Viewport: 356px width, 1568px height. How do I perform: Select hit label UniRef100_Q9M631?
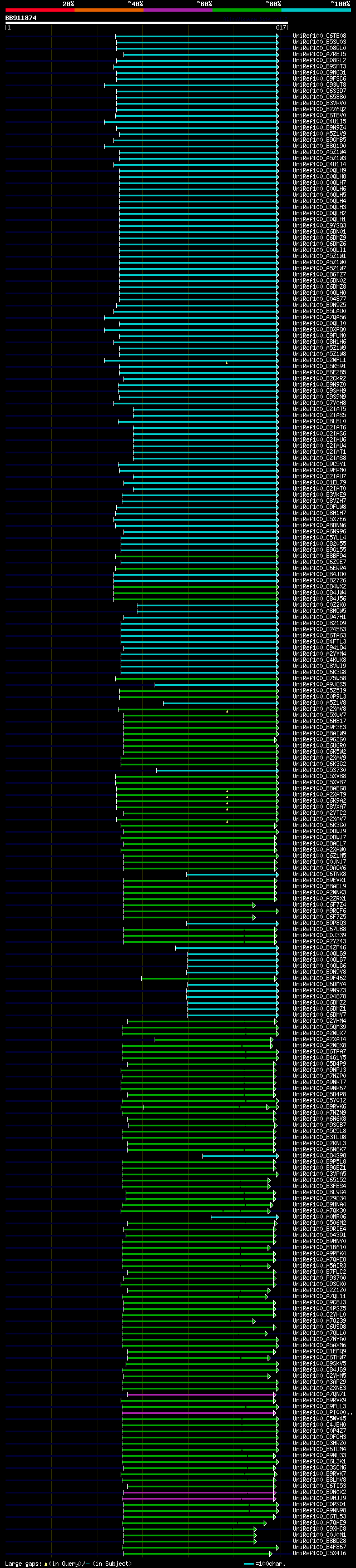[x=319, y=72]
